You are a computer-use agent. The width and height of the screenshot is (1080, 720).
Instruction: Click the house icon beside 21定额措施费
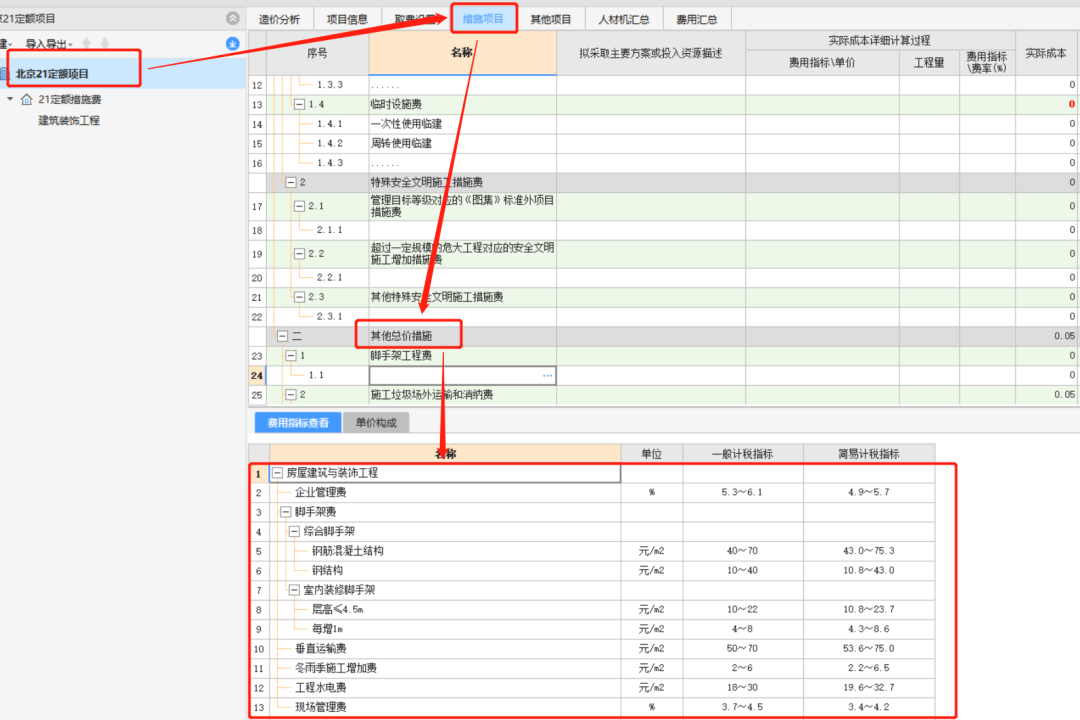click(x=26, y=99)
